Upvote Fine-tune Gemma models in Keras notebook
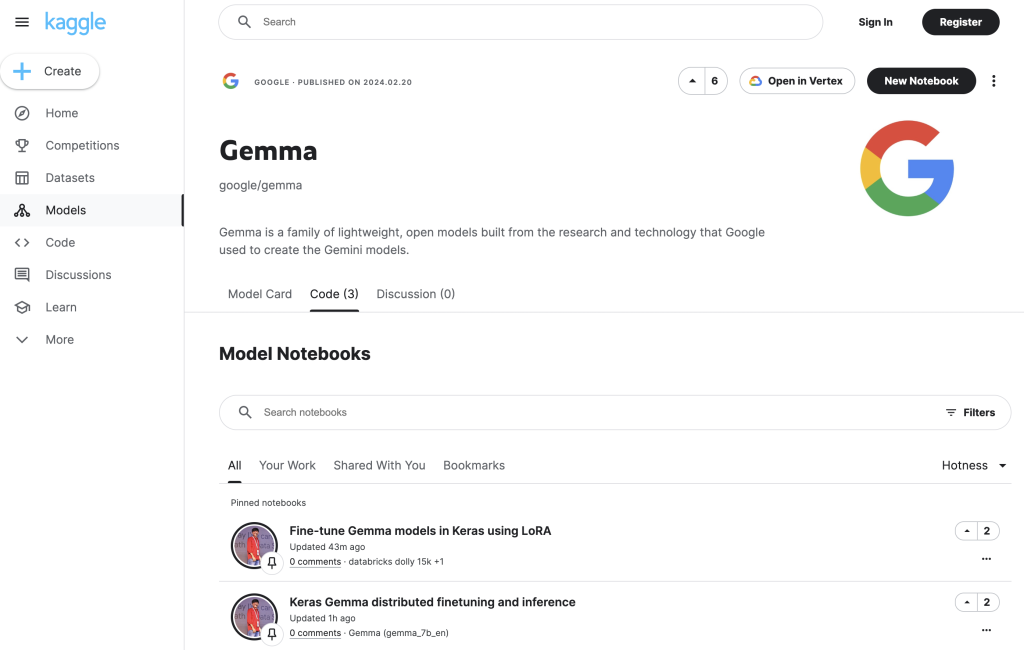1024x650 pixels. (966, 531)
